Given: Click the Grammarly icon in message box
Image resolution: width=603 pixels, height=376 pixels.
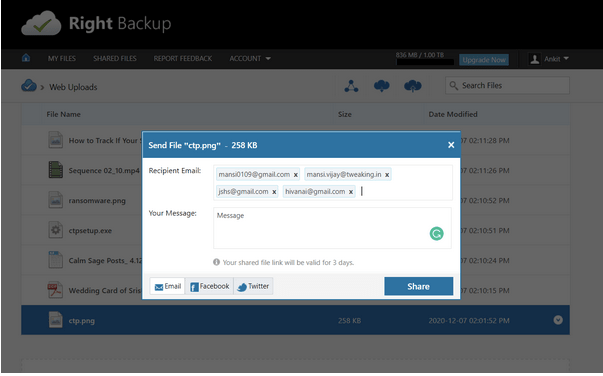Looking at the screenshot, I should point(436,233).
